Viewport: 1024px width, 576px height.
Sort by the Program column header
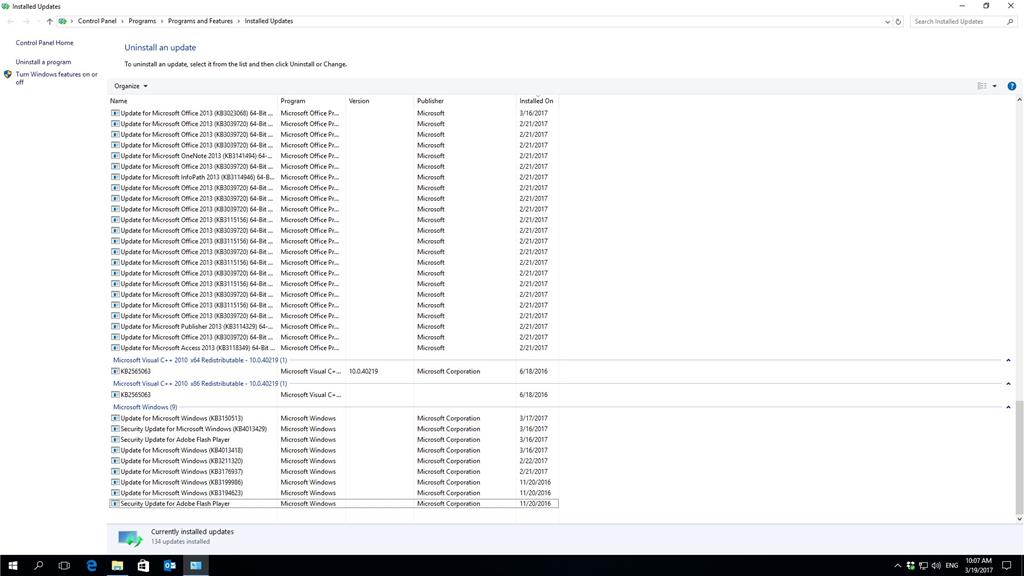tap(312, 101)
